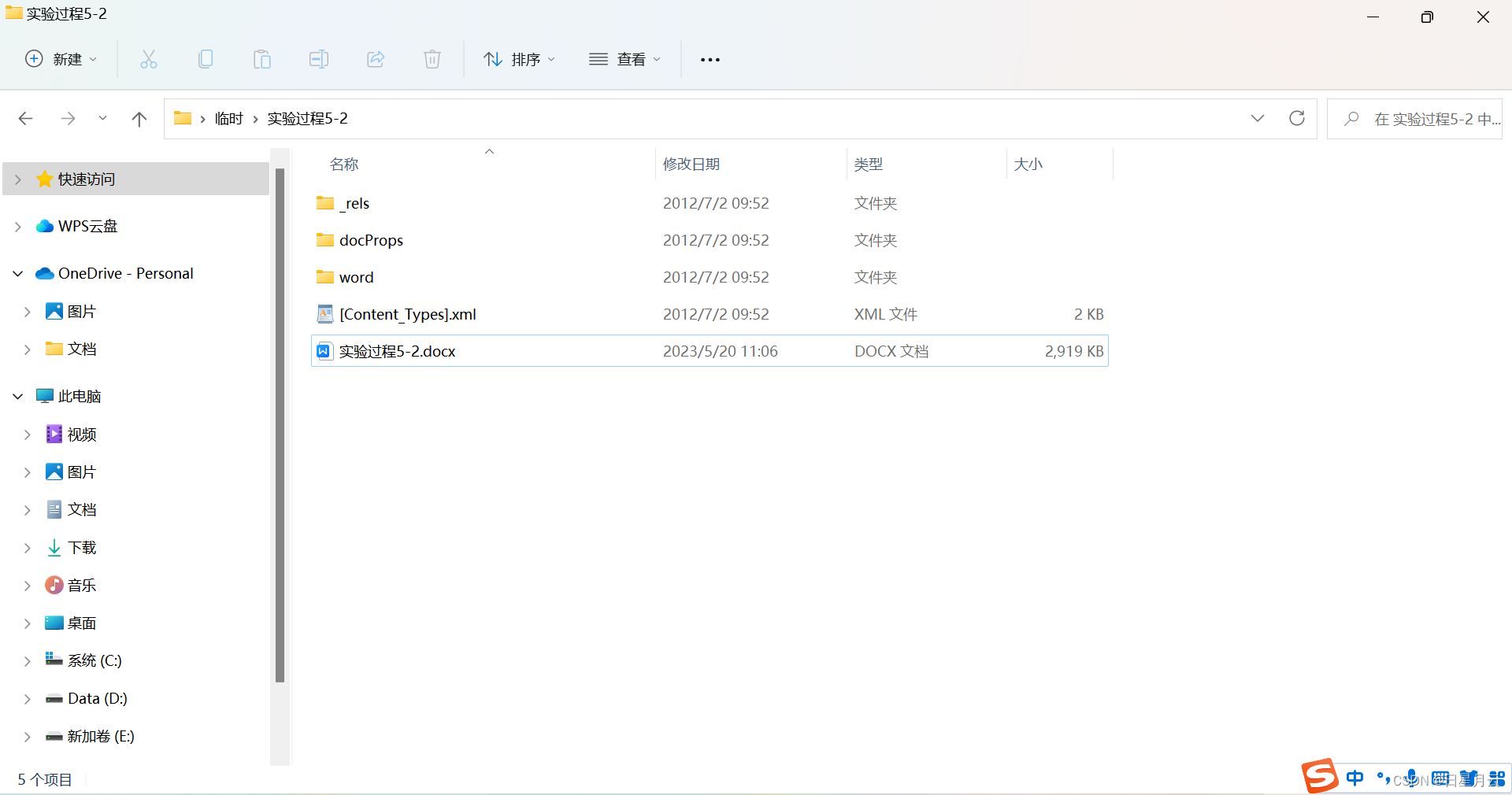Toggle the Chinese 中 input mode
Image resolution: width=1512 pixels, height=795 pixels.
click(1355, 778)
